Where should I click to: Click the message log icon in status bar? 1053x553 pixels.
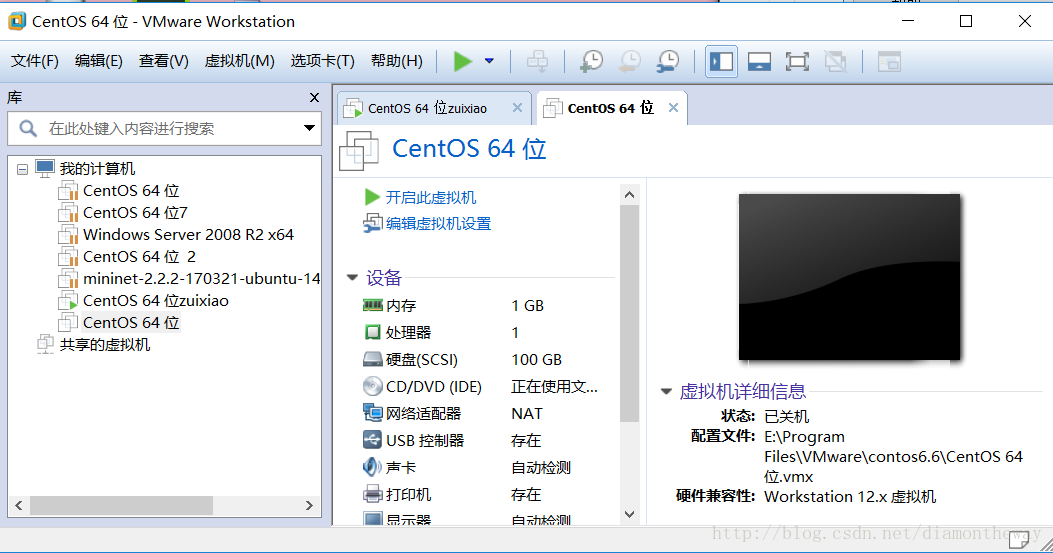[x=1018, y=539]
